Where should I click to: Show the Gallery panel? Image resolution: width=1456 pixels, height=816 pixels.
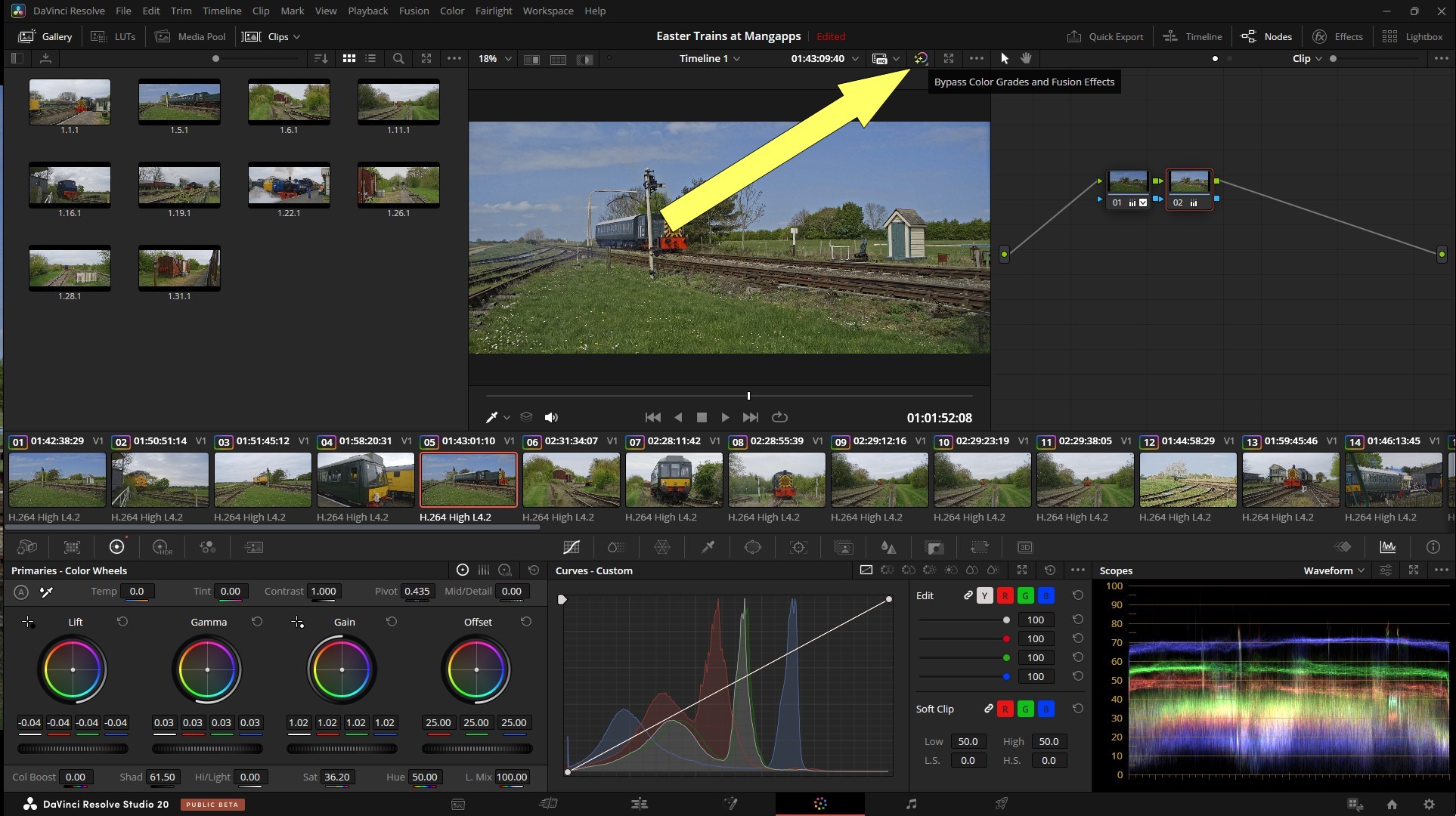(x=45, y=36)
